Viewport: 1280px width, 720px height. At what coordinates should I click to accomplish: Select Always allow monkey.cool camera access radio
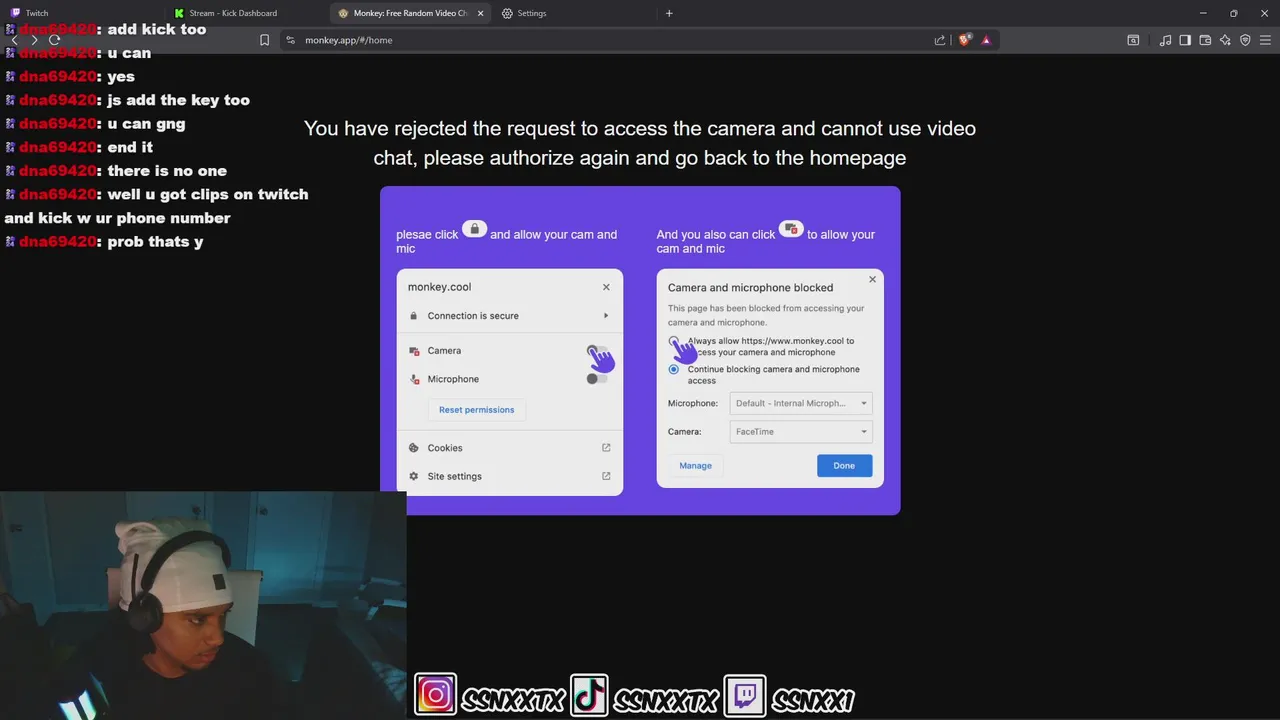674,341
